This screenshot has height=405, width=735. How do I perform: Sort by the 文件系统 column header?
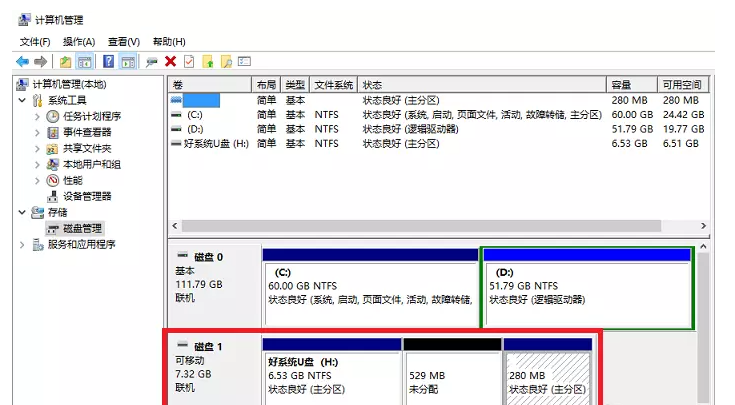333,85
